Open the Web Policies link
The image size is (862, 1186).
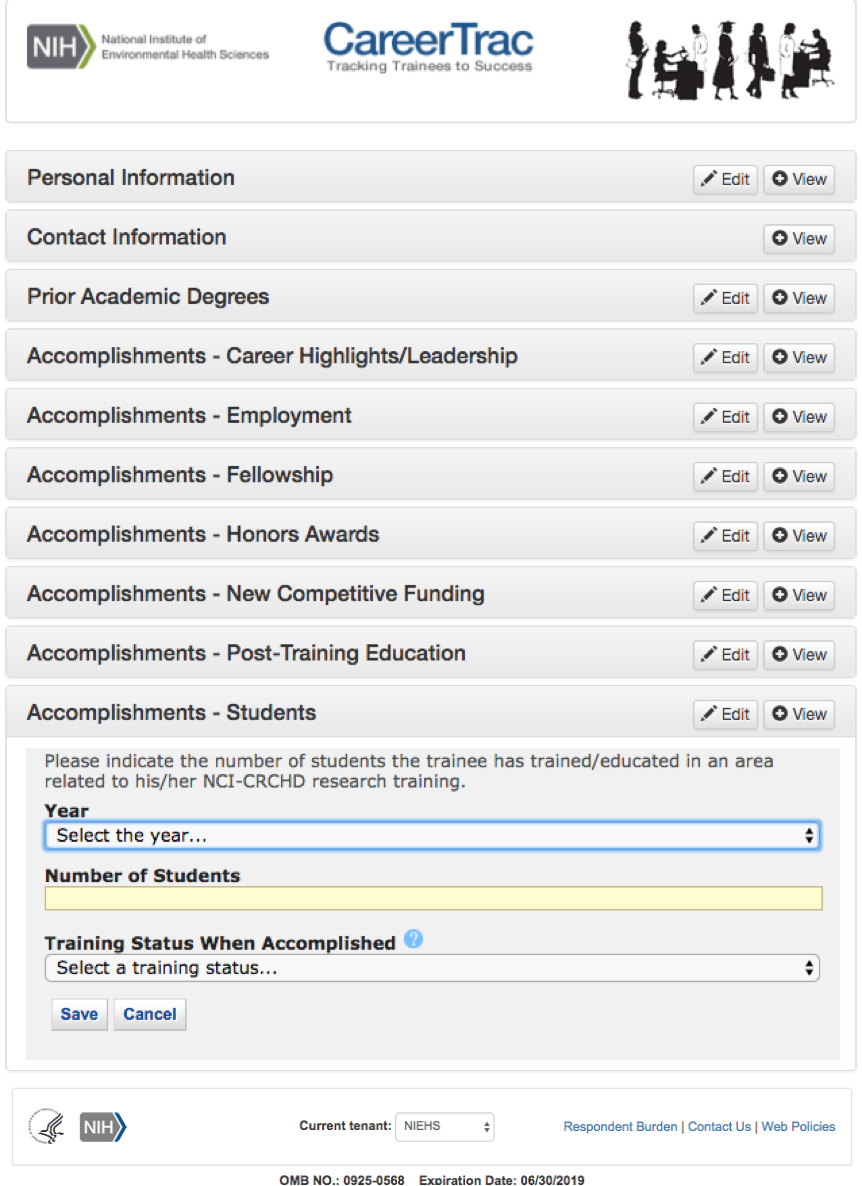coord(798,1126)
